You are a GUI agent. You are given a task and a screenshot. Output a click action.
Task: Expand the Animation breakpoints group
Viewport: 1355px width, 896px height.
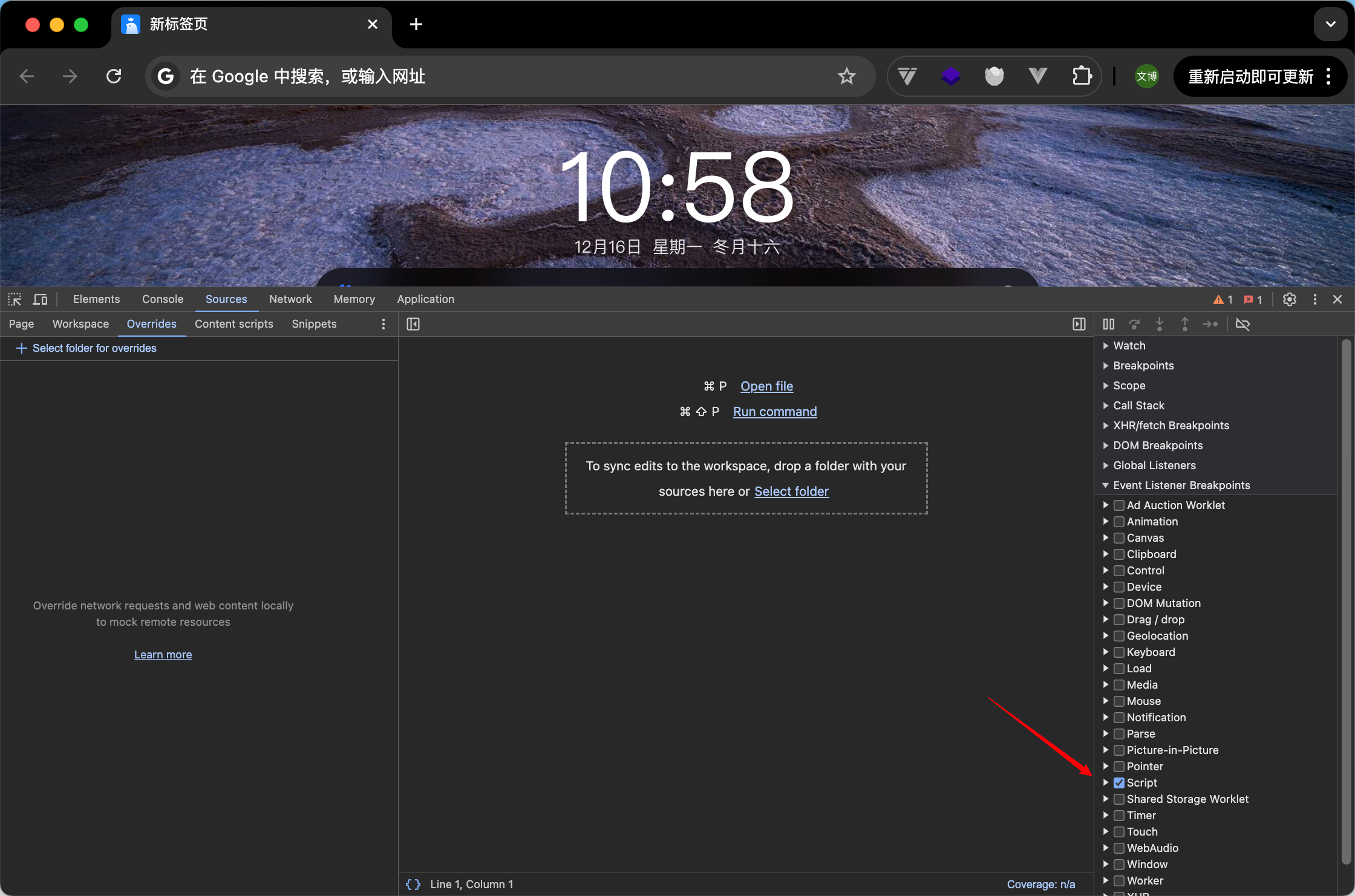1105,521
